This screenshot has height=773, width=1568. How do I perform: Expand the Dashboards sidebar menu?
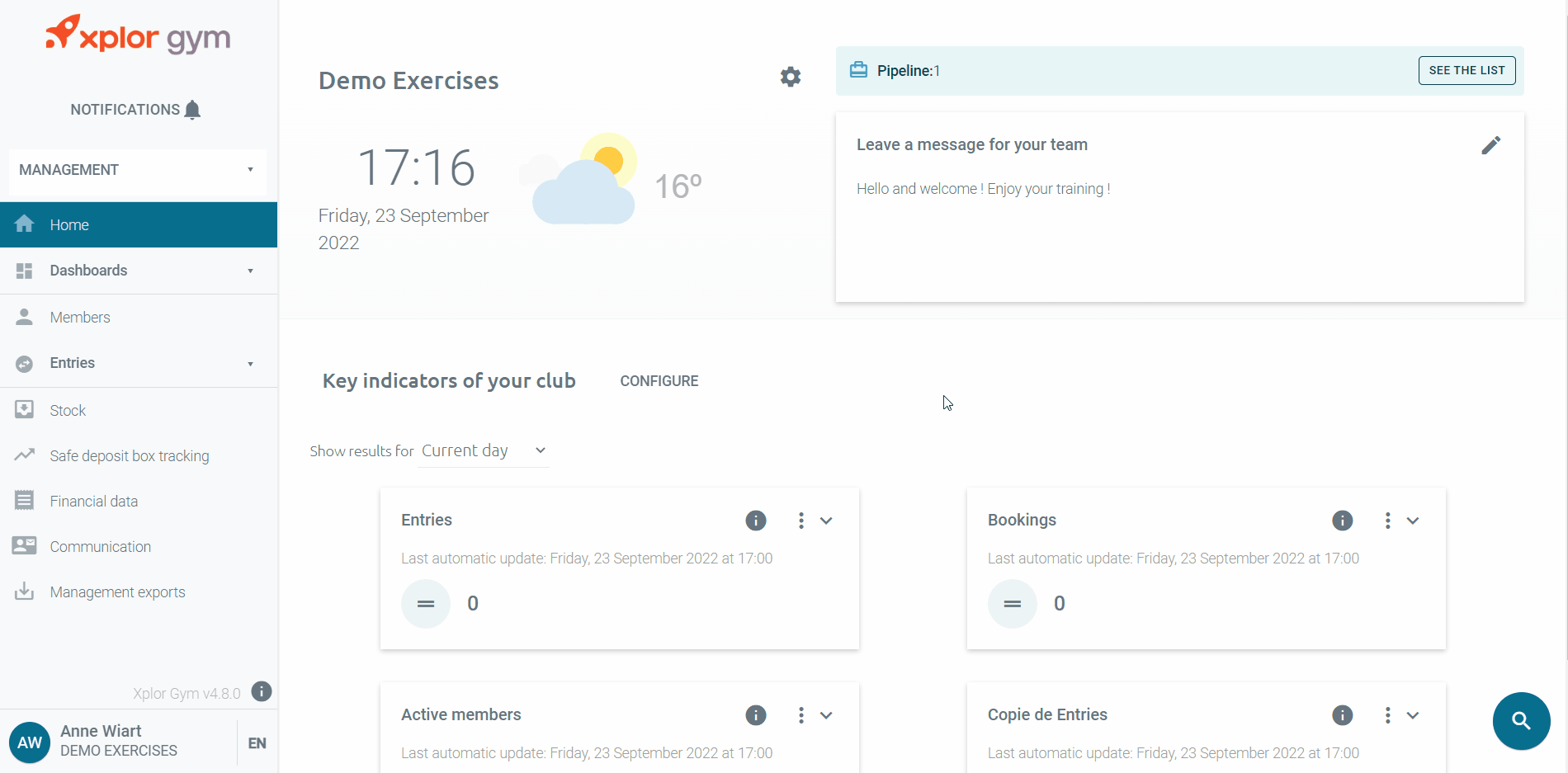point(138,271)
